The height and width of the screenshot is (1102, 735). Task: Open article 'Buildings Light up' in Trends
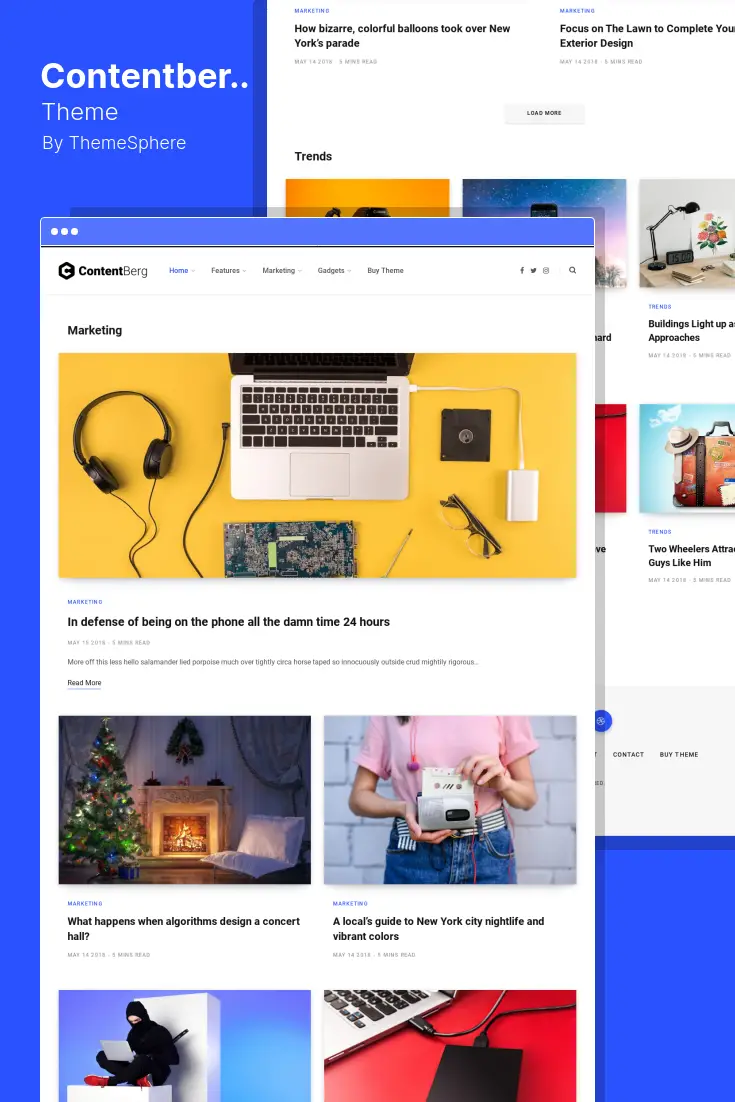(691, 331)
